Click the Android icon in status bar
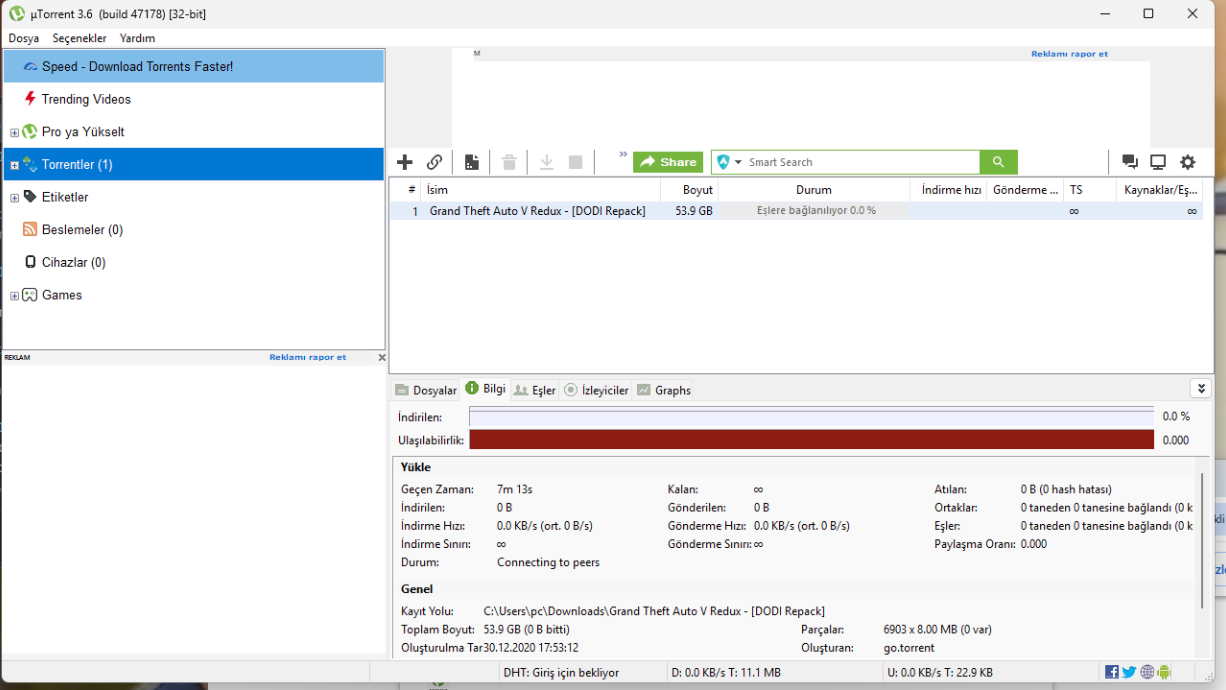The height and width of the screenshot is (690, 1226). click(1164, 672)
